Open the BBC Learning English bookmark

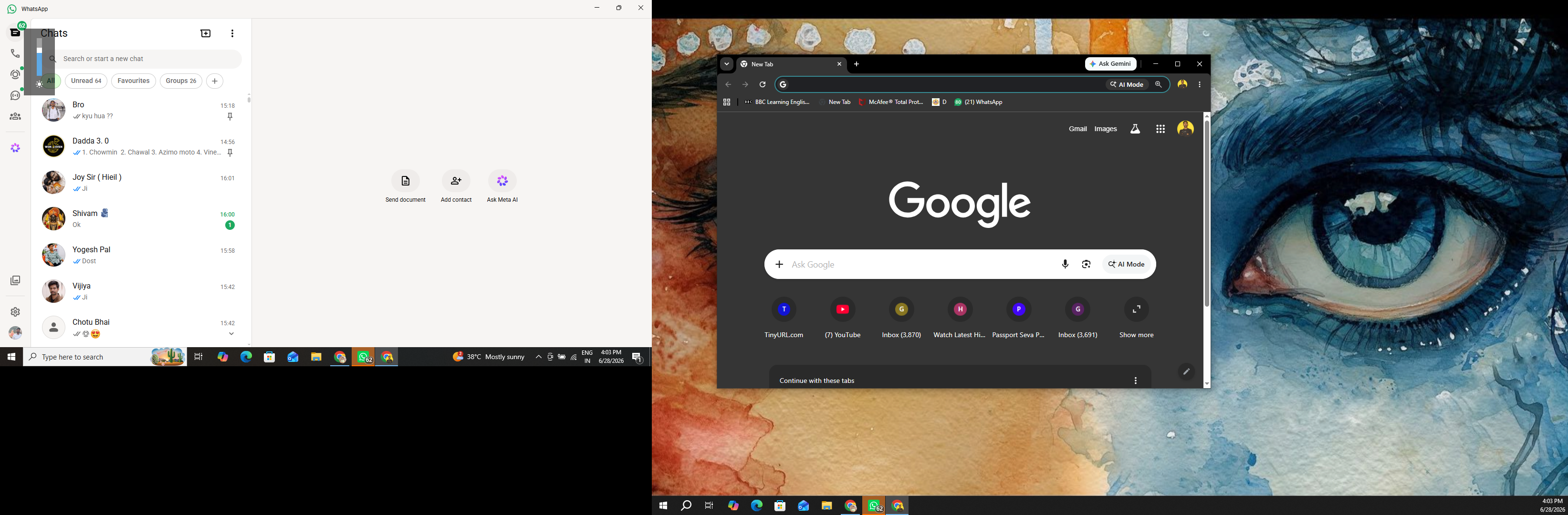click(777, 102)
